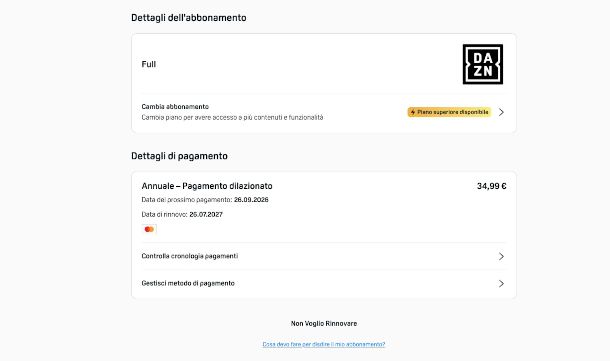The image size is (610, 361).
Task: Click the 'Dettagli di pagamento' heading
Action: tap(179, 156)
